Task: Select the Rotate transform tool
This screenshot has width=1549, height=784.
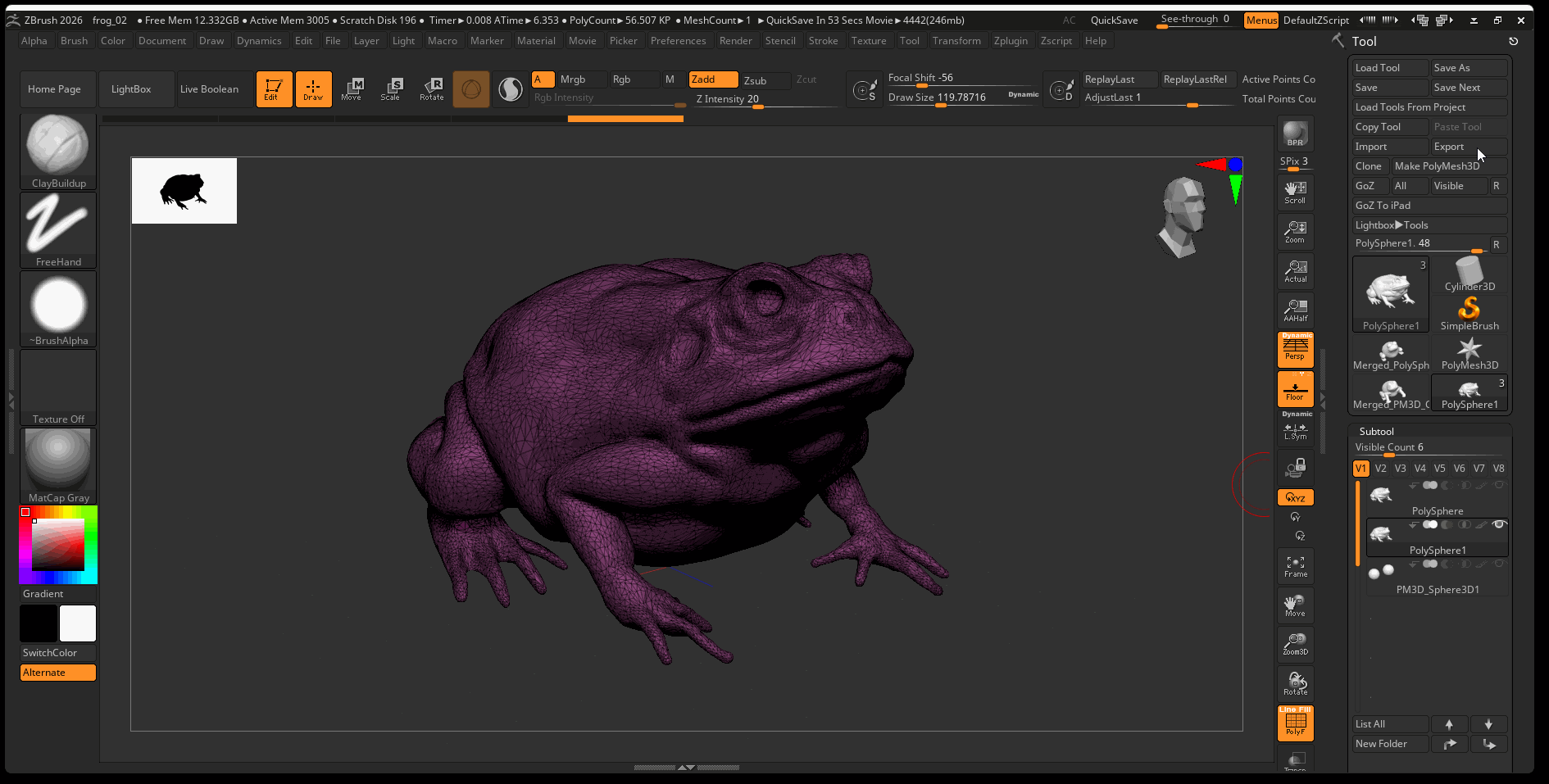Action: pyautogui.click(x=431, y=88)
